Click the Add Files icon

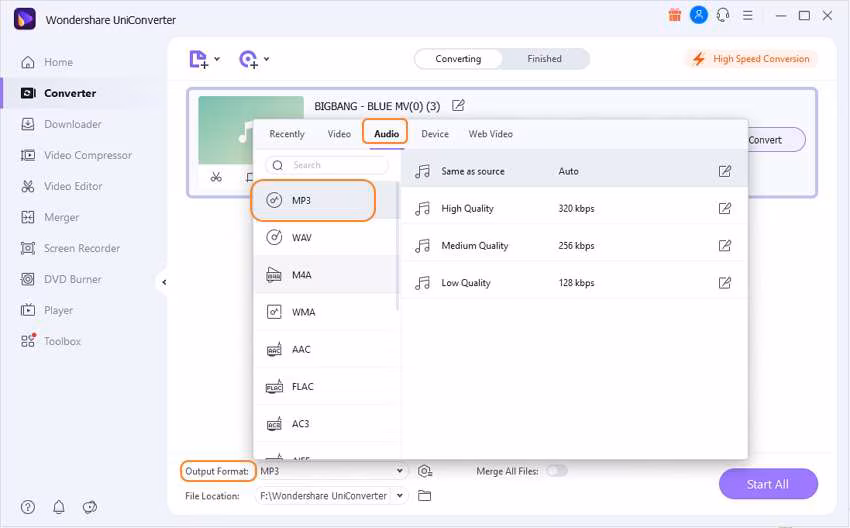(198, 59)
